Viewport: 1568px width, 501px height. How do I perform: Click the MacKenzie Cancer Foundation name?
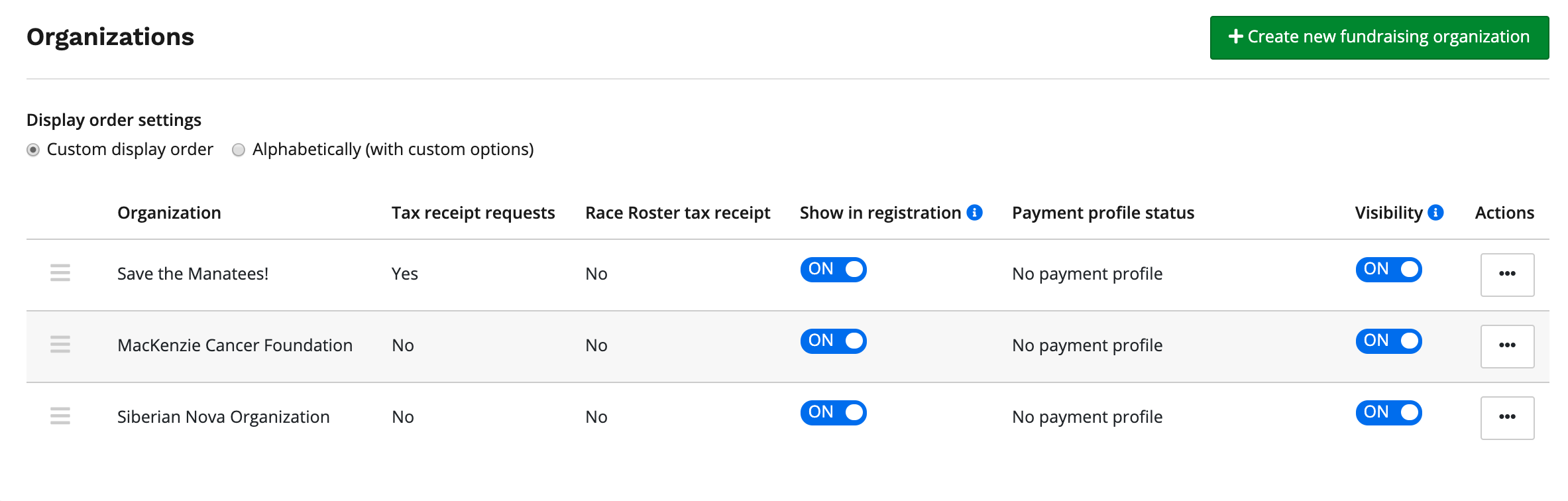pos(235,345)
